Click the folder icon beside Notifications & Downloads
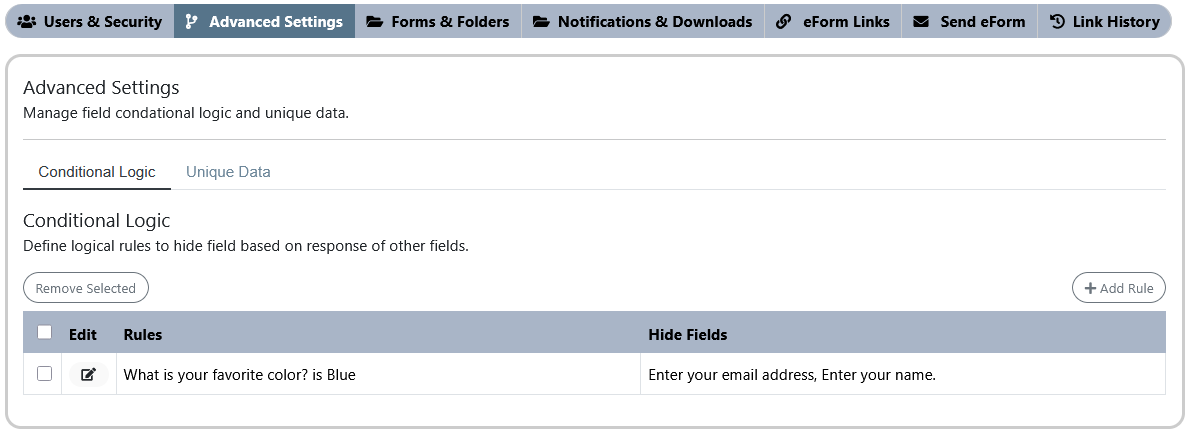Image resolution: width=1187 pixels, height=433 pixels. (541, 22)
